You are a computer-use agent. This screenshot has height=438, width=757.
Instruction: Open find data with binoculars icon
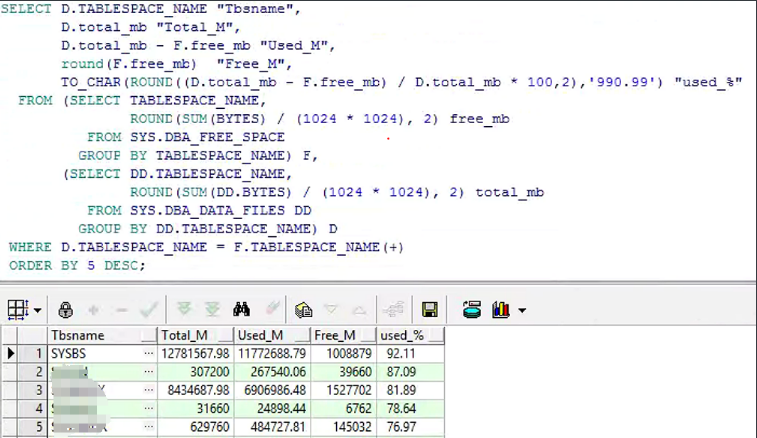(x=241, y=309)
